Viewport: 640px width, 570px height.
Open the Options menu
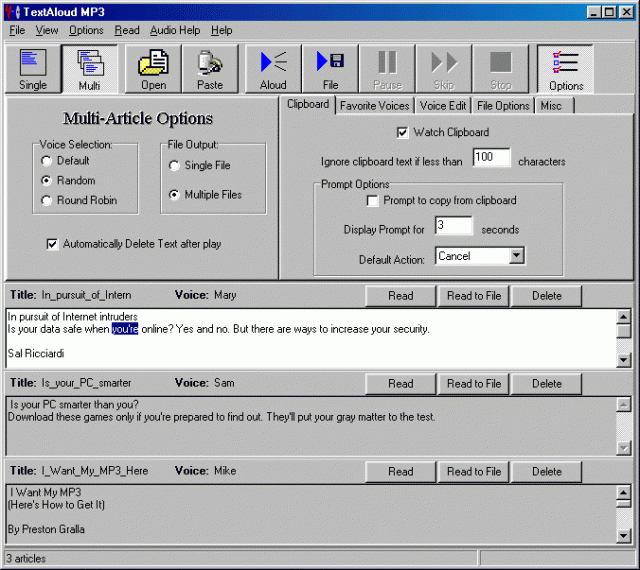[x=86, y=30]
